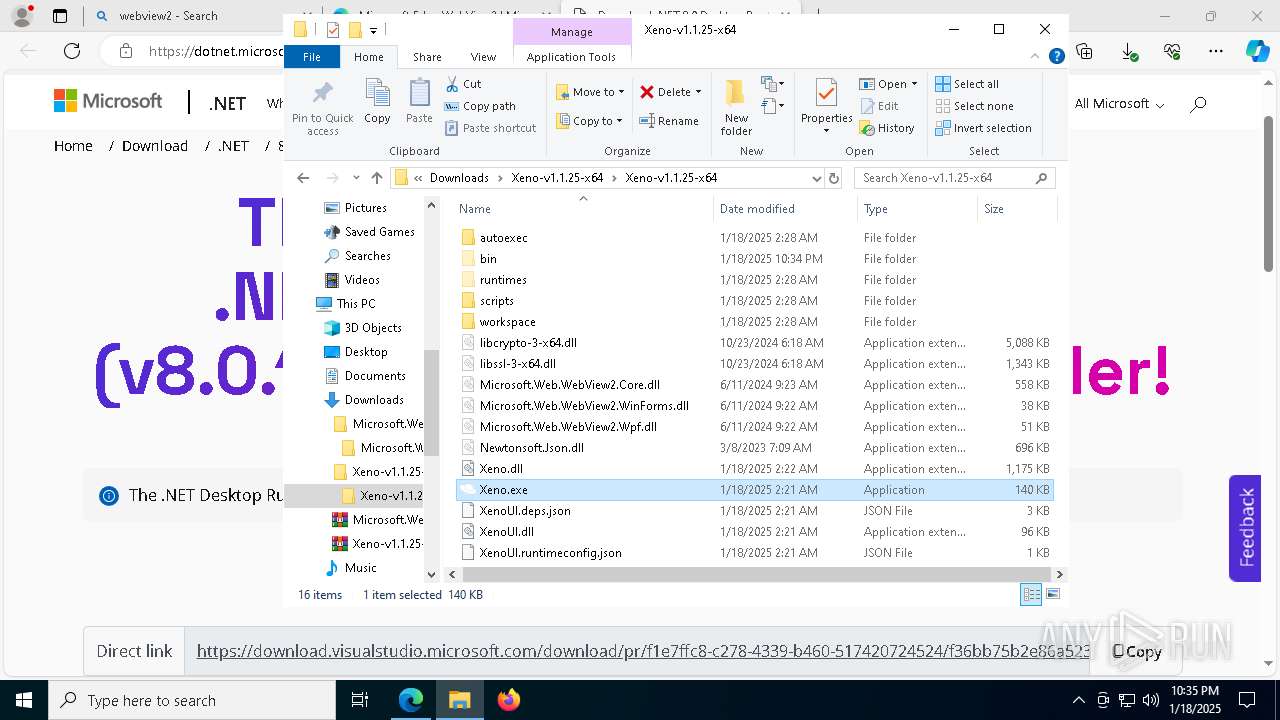Click the Paste ribbon icon
Image resolution: width=1280 pixels, height=720 pixels.
pos(419,102)
